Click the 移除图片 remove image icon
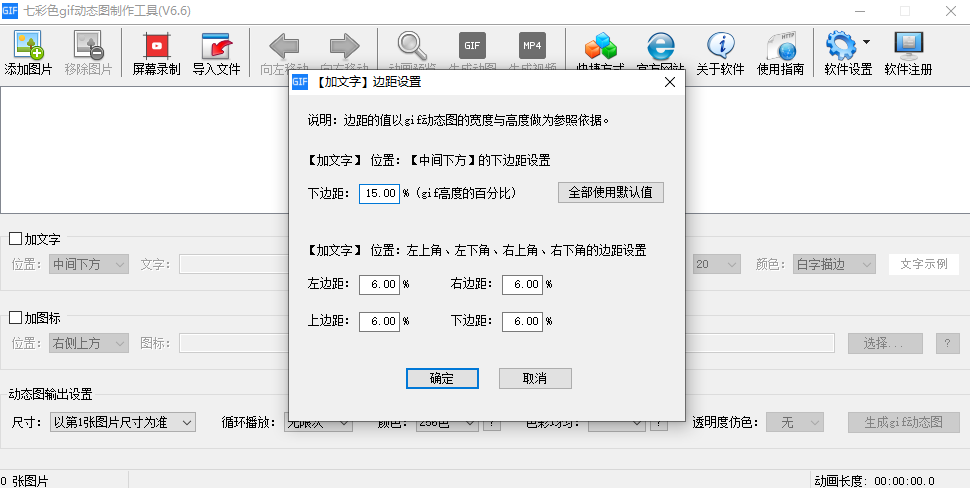This screenshot has height=488, width=970. tap(88, 46)
